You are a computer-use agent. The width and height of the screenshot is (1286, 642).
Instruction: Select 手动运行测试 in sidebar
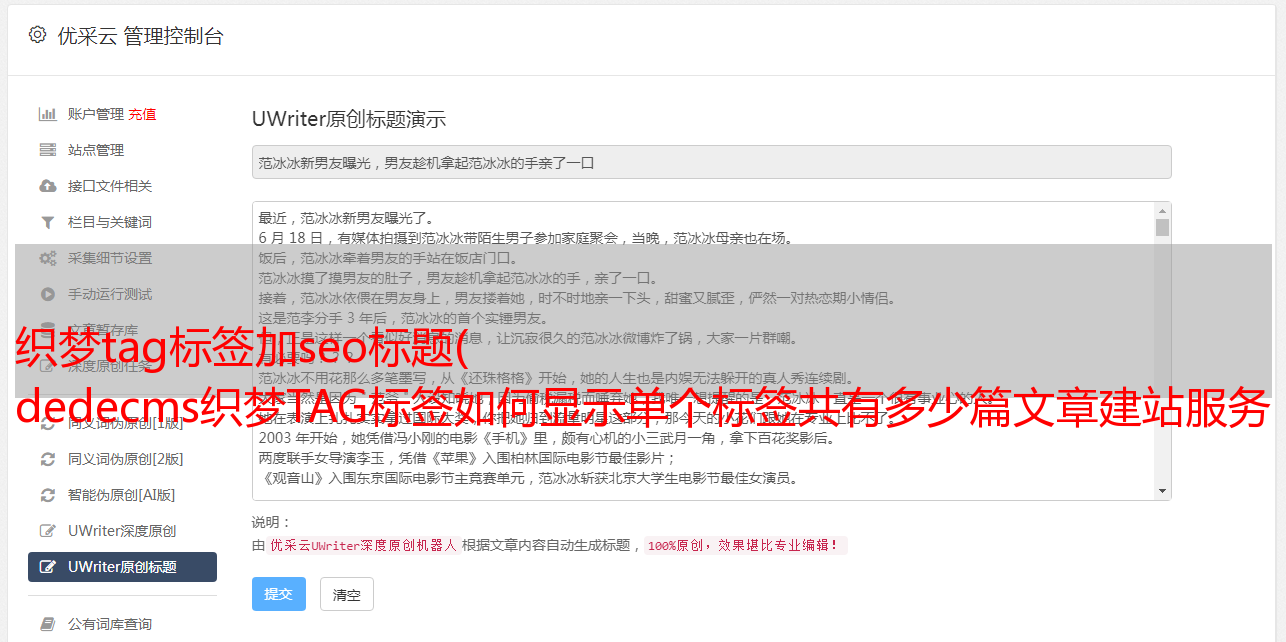pyautogui.click(x=110, y=294)
